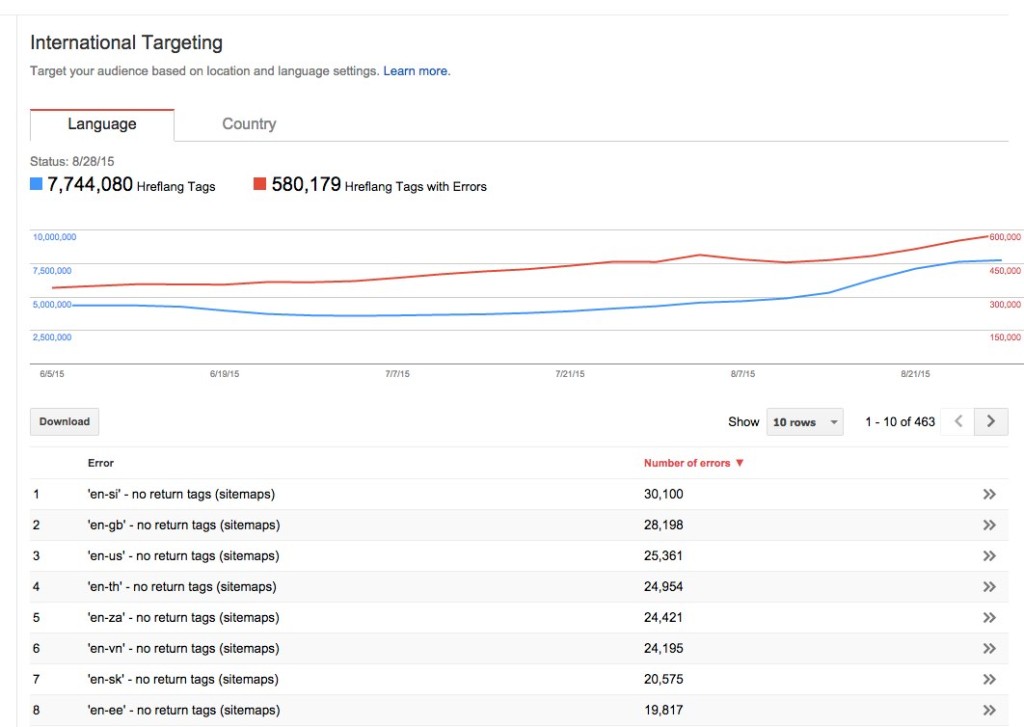The image size is (1024, 727).
Task: Open details arrows for 'en-za' row
Action: (x=989, y=617)
